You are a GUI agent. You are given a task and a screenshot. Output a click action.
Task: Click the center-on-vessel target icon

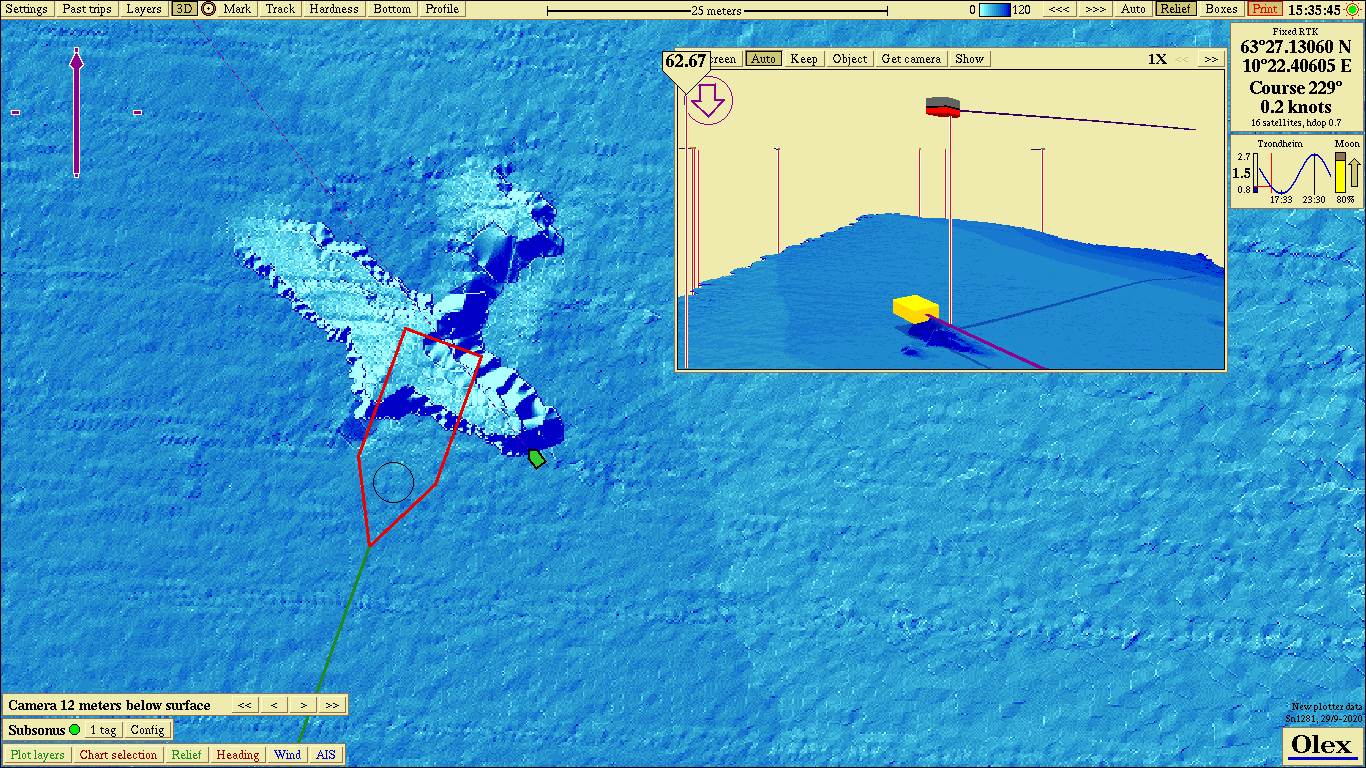tap(208, 9)
